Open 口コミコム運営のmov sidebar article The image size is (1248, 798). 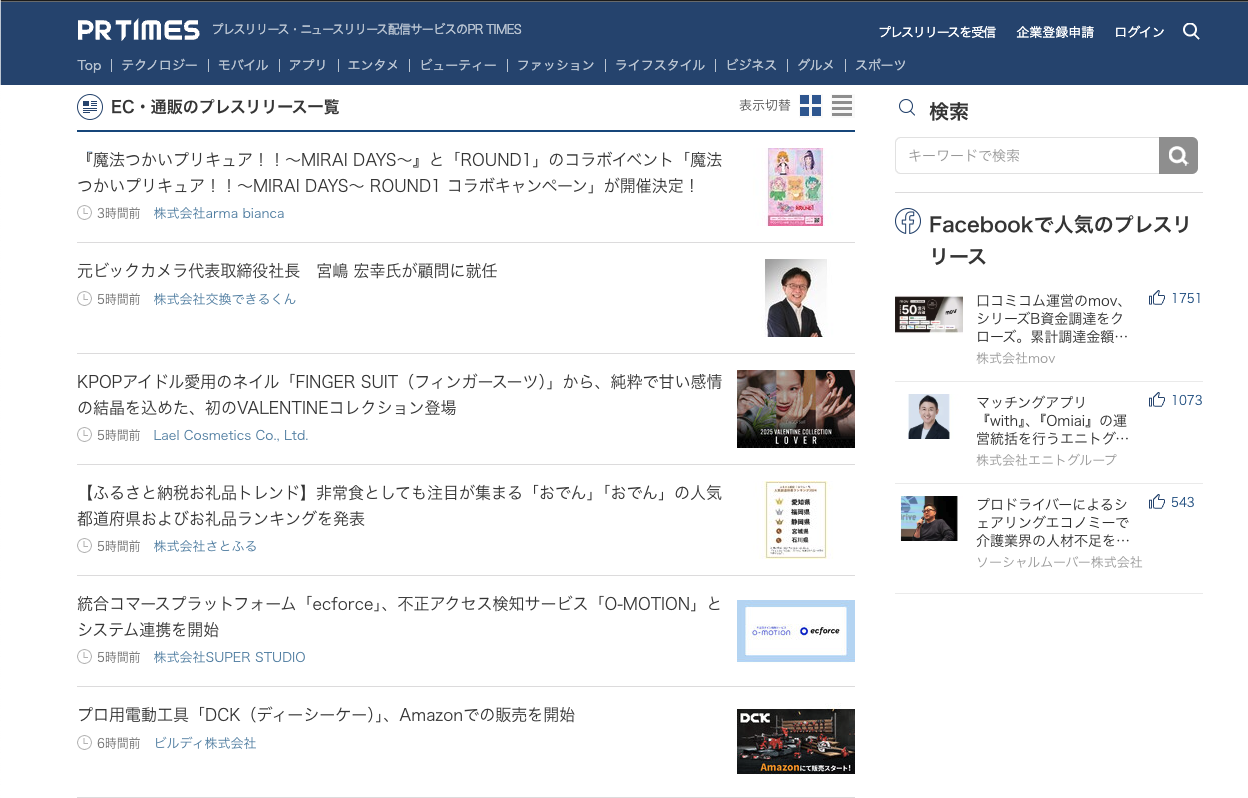pos(1052,318)
